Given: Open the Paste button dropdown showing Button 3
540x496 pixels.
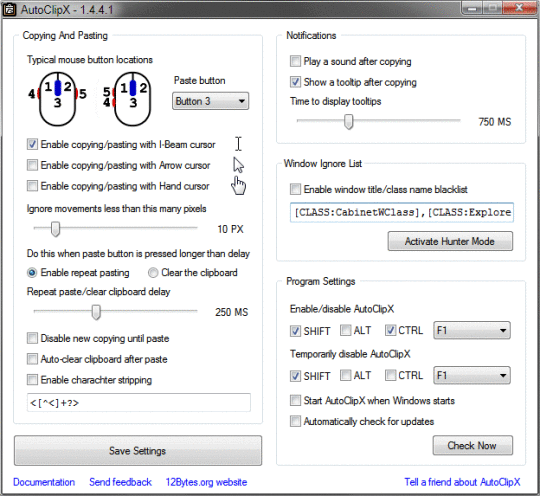Looking at the screenshot, I should coord(210,101).
